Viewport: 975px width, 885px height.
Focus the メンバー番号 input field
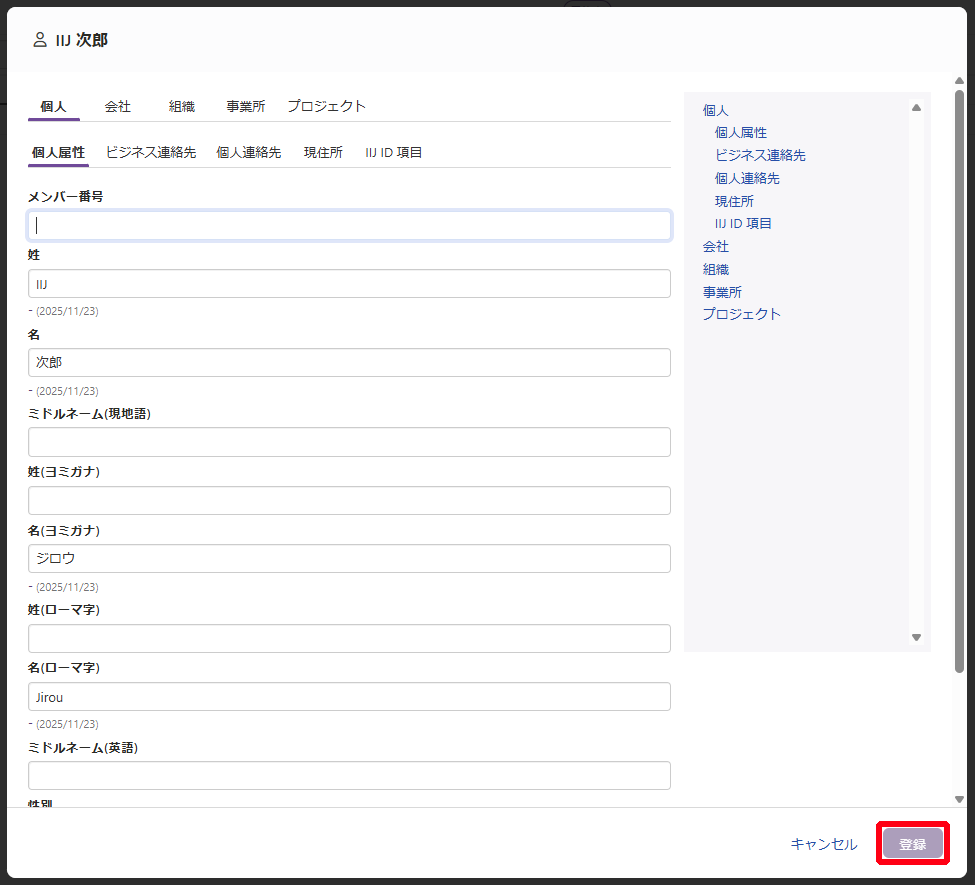coord(349,225)
